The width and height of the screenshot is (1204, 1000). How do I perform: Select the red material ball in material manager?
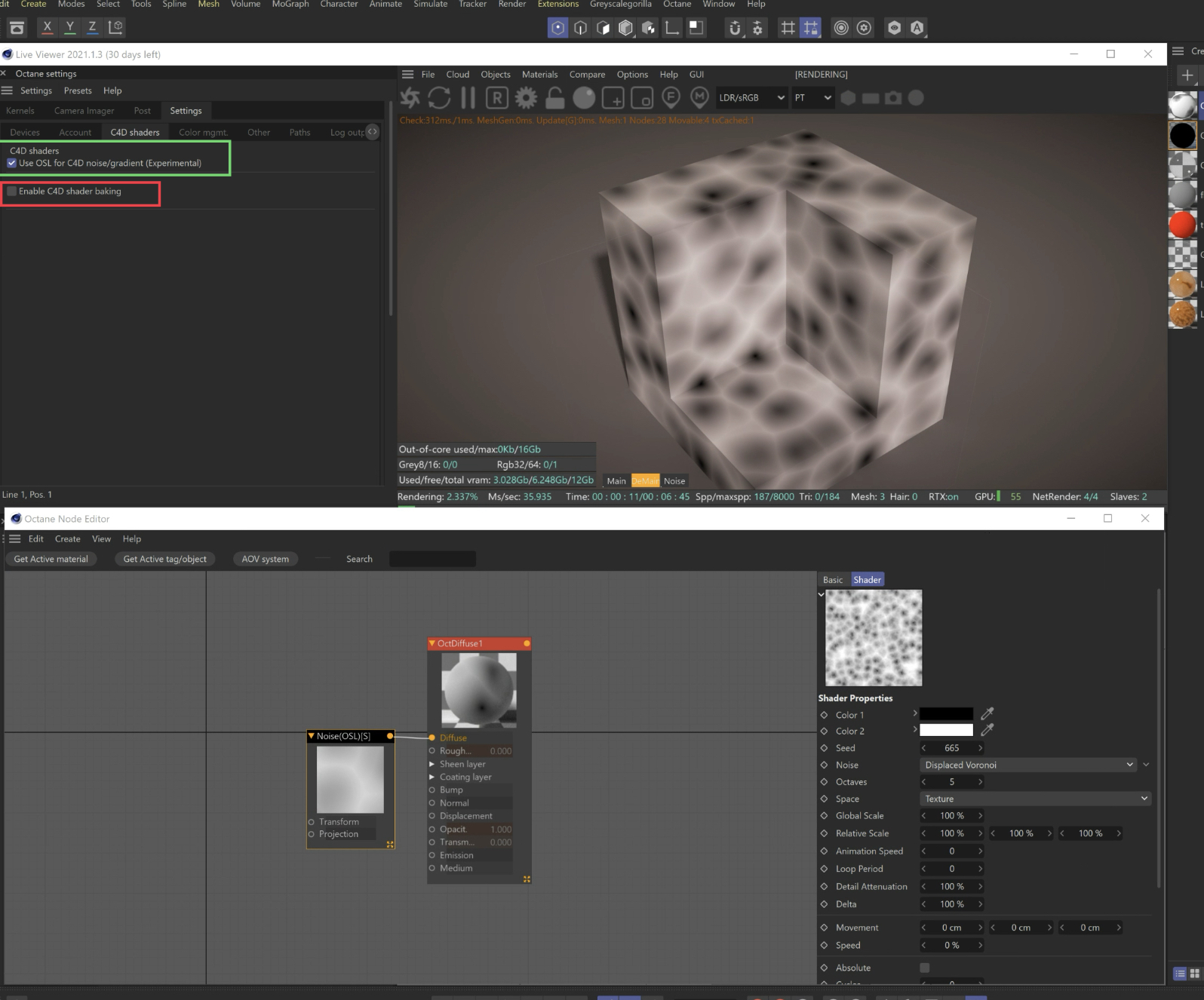point(1182,225)
